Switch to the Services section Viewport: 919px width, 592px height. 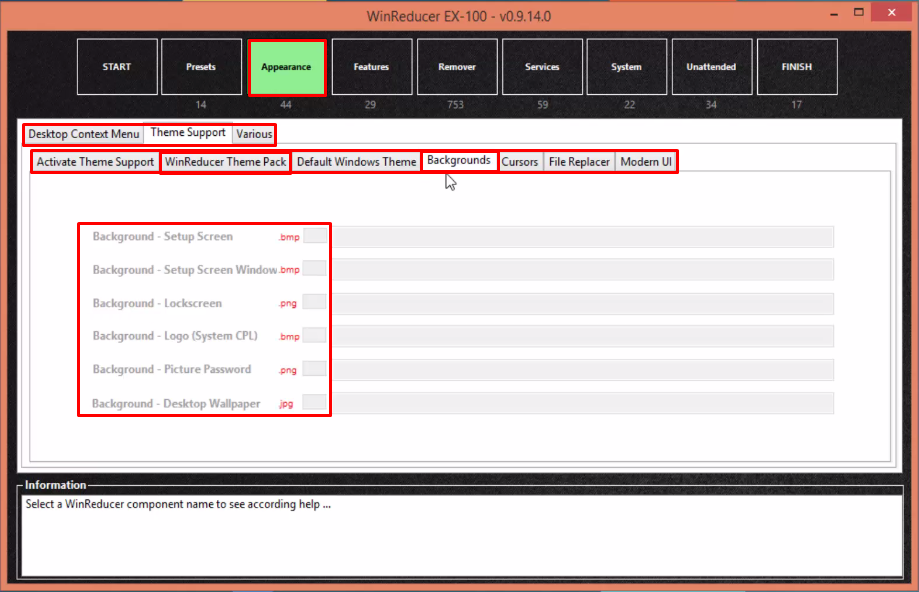point(542,67)
